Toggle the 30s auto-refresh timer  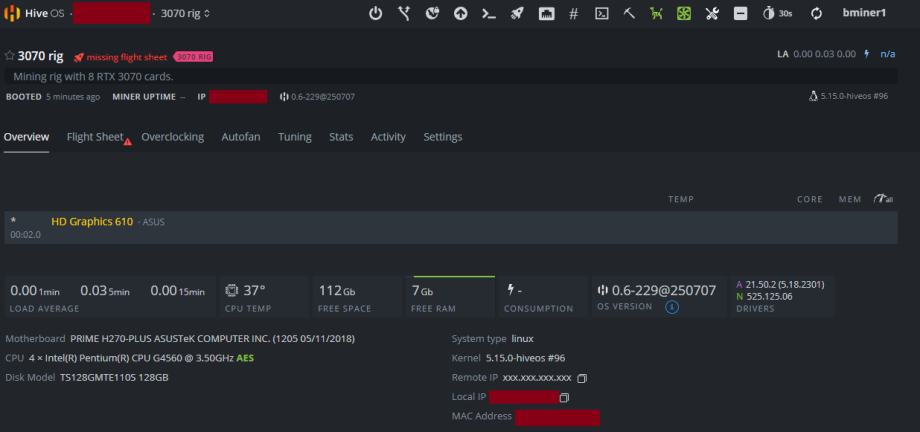(777, 14)
